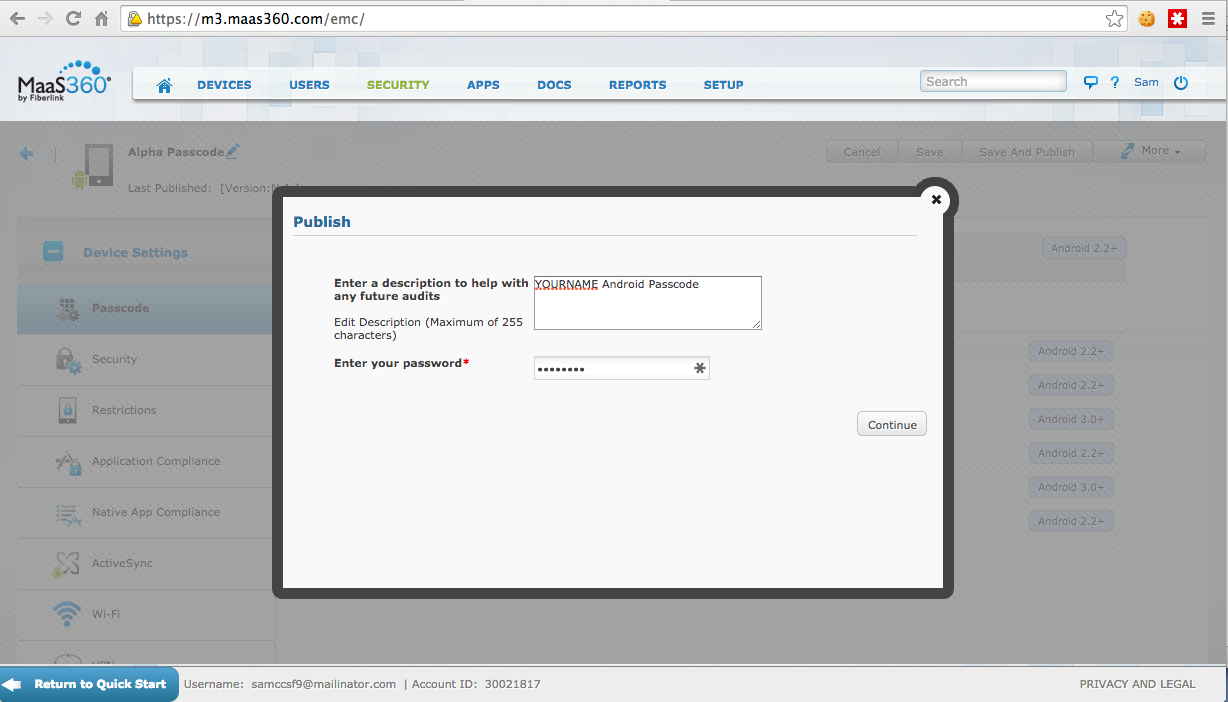The image size is (1228, 702).
Task: Click the ActiveSync icon
Action: 67,564
